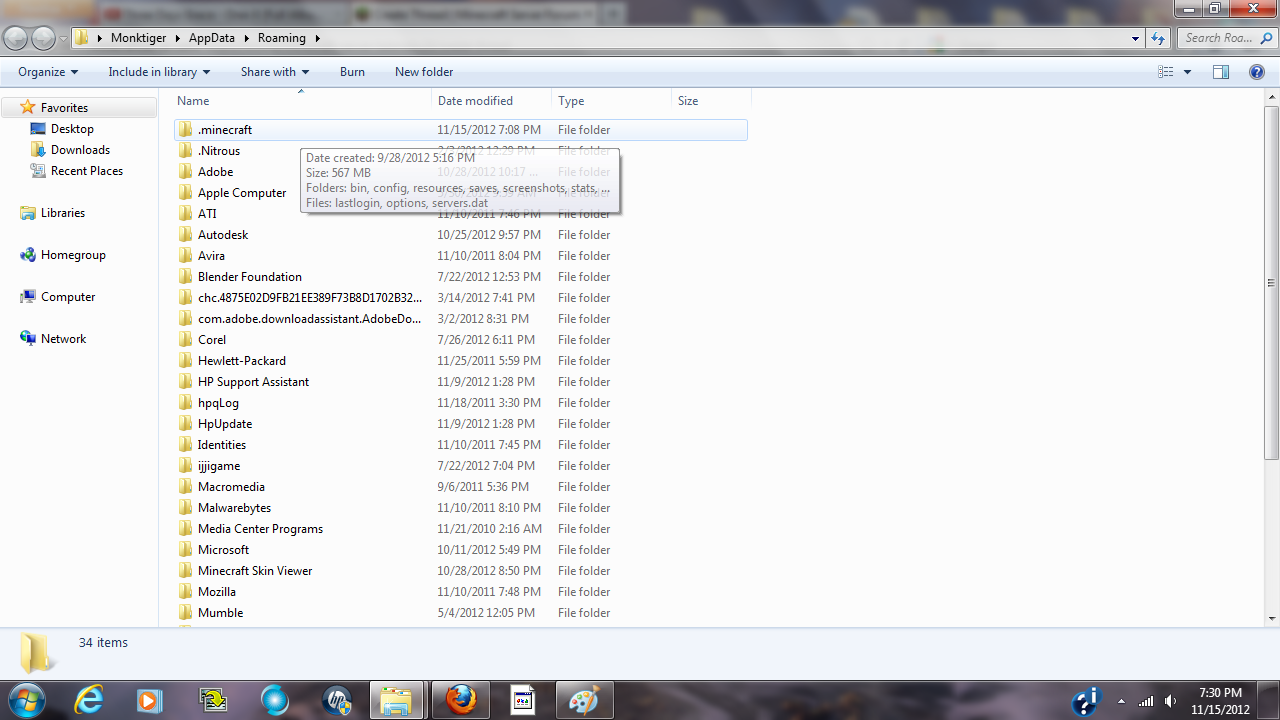Refresh the Roaming folder view

pos(1158,38)
